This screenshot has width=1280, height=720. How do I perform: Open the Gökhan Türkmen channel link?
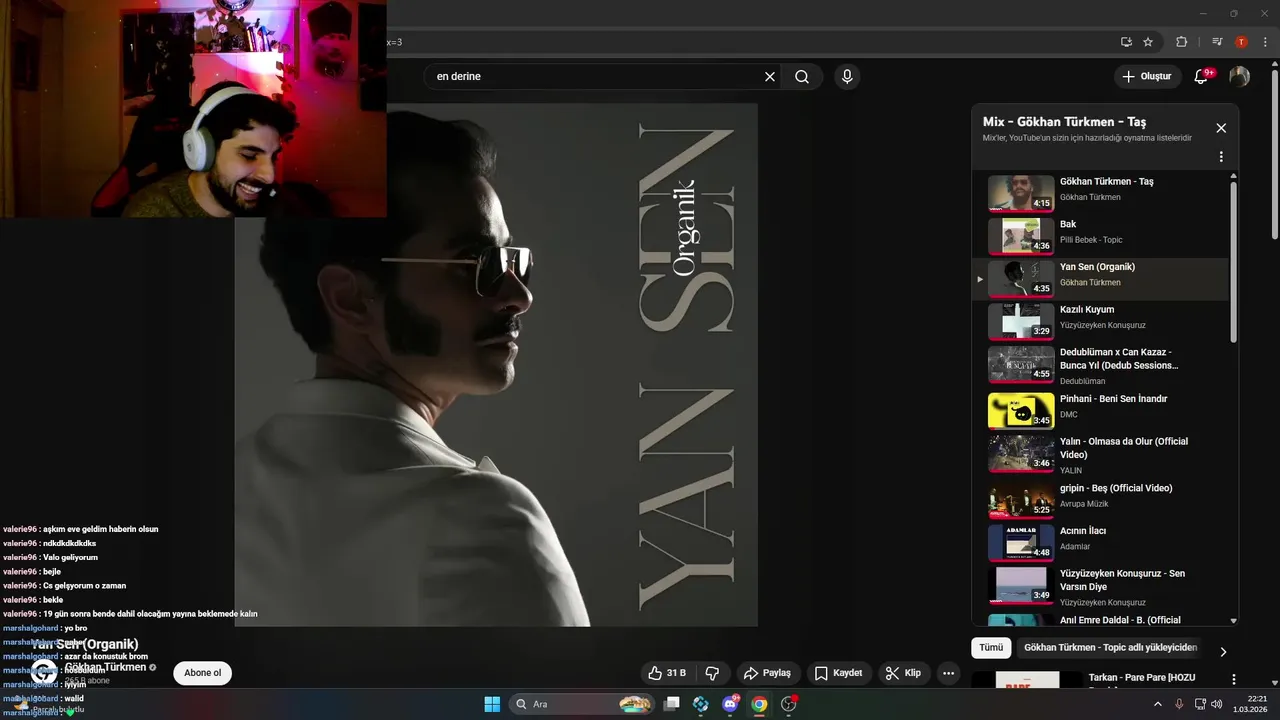tap(105, 667)
